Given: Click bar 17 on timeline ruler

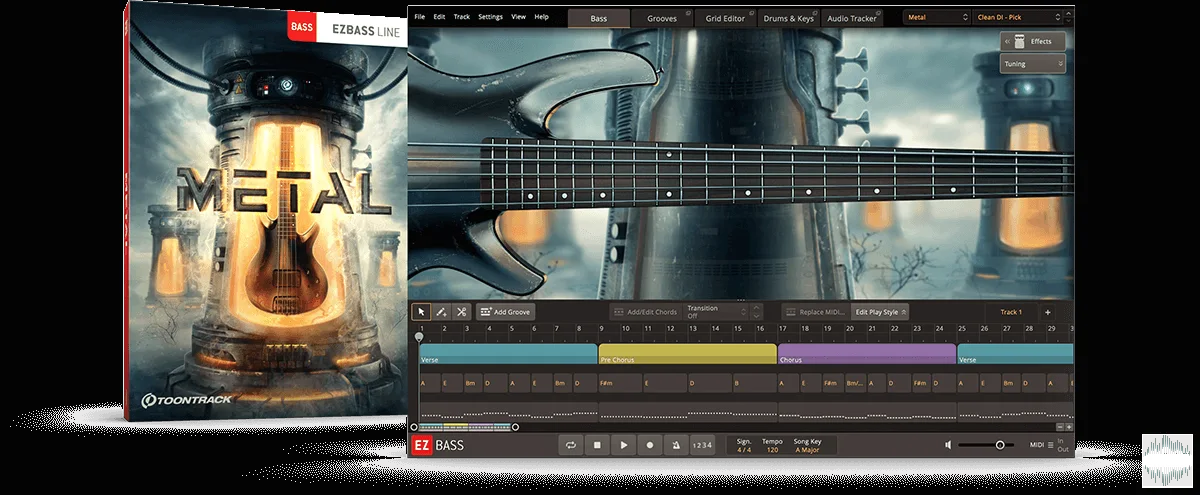Looking at the screenshot, I should [x=782, y=328].
